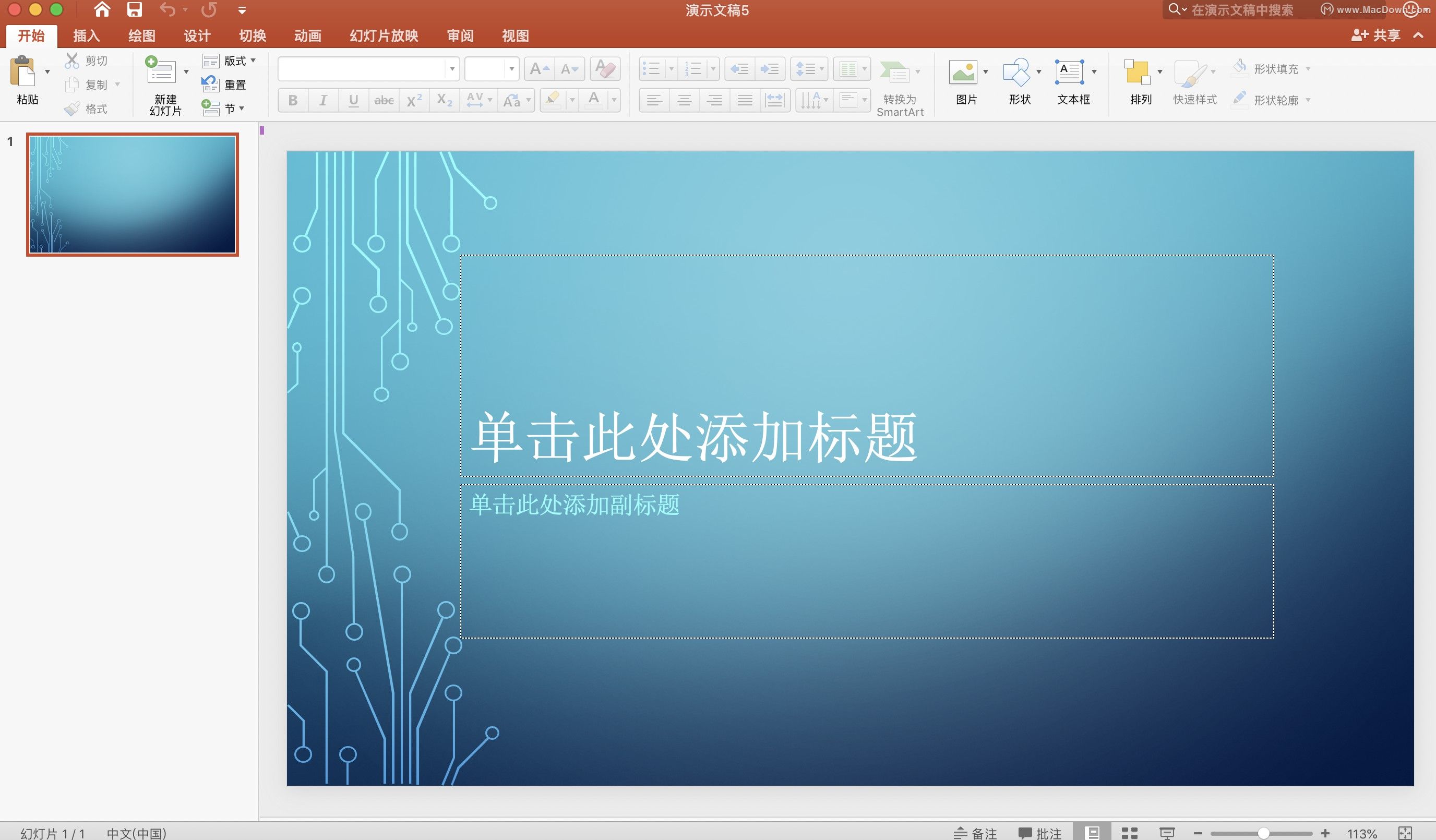Open the Comments pane (批注)
Image resolution: width=1436 pixels, height=840 pixels.
pyautogui.click(x=1039, y=833)
